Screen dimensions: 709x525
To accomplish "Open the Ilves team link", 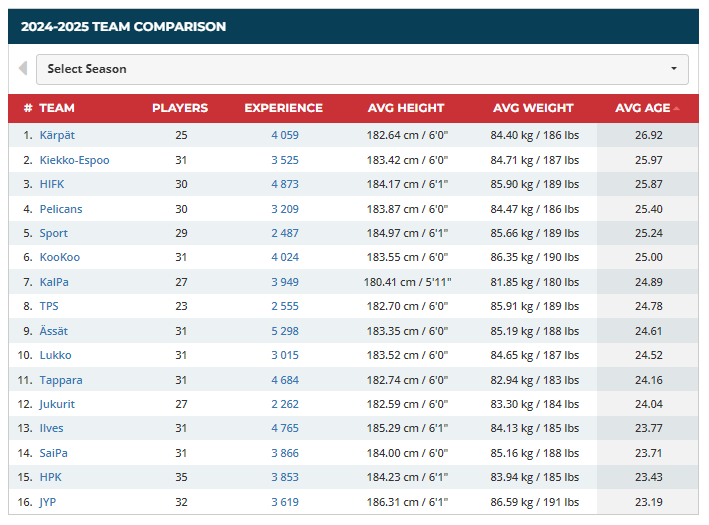I will (x=52, y=428).
